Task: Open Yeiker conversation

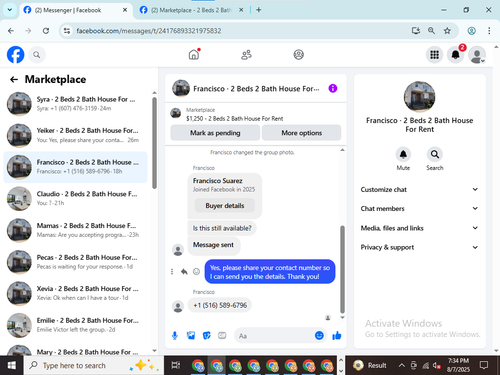Action: point(75,135)
